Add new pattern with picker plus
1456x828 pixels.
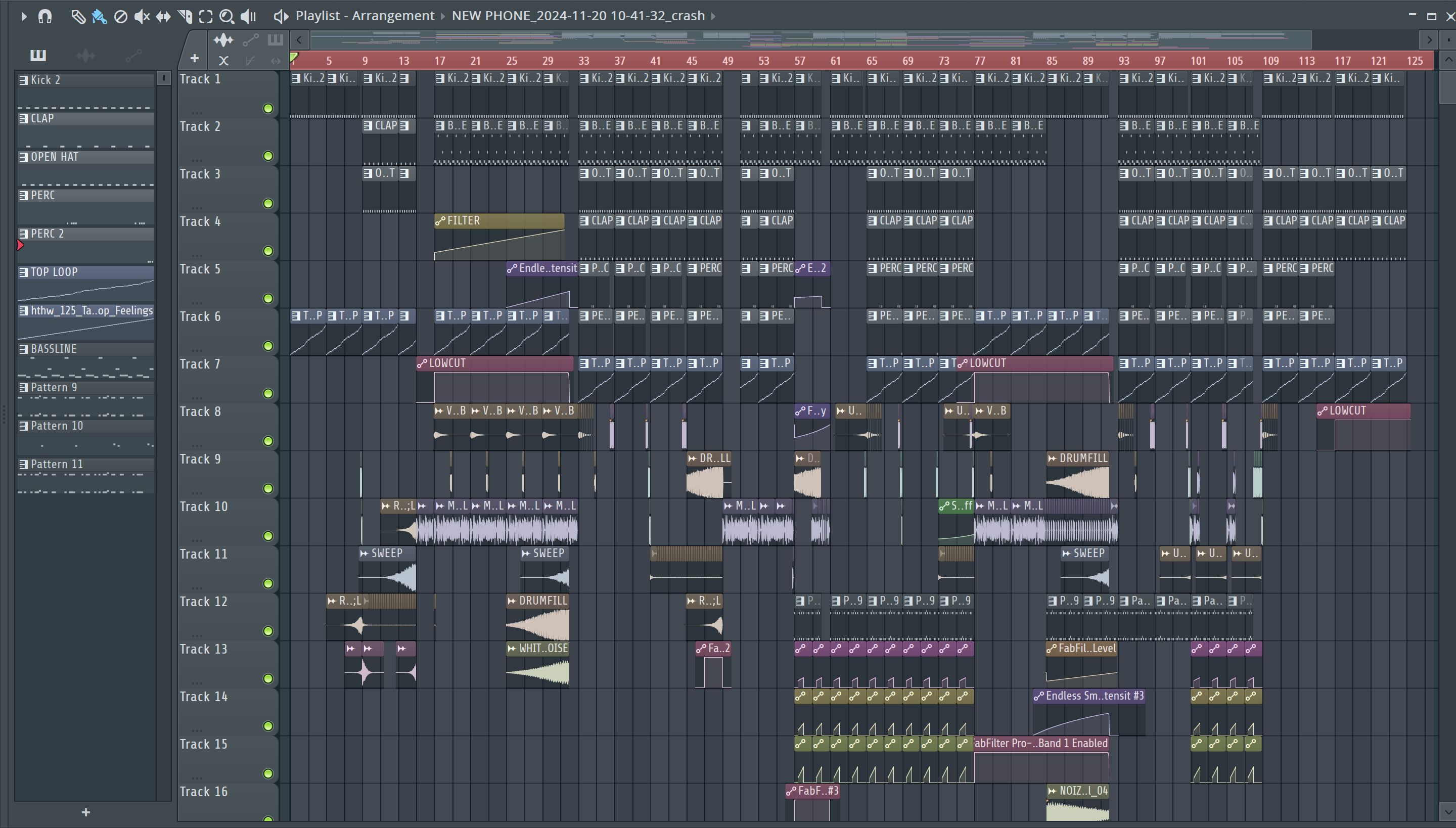pyautogui.click(x=86, y=813)
